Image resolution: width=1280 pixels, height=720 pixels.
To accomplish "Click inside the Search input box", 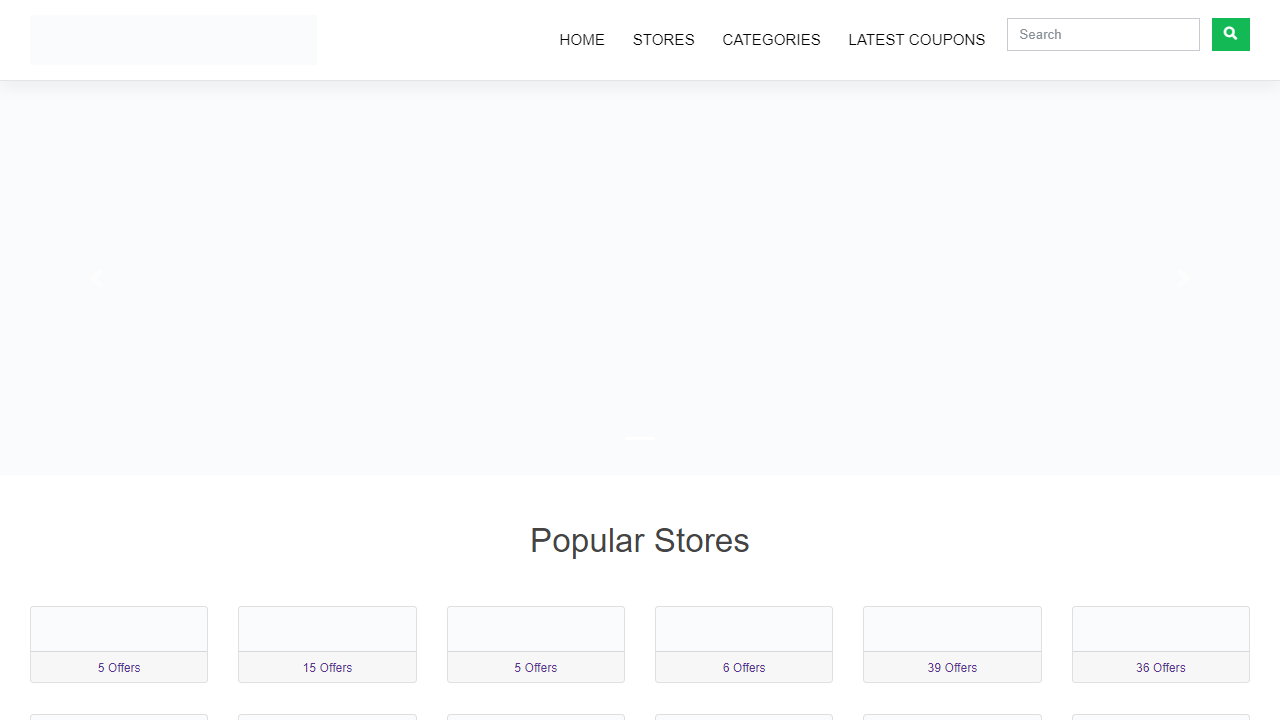I will point(1103,34).
